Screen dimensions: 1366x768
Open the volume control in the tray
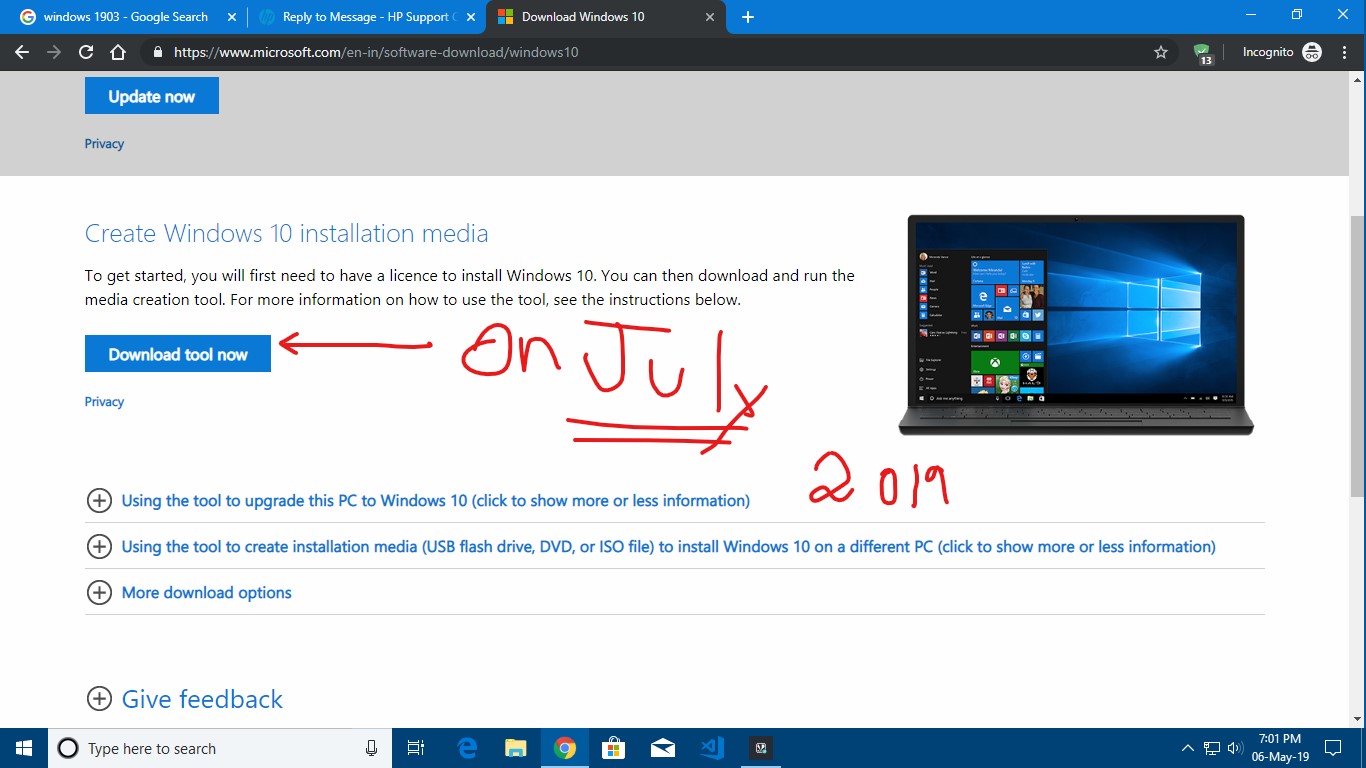tap(1235, 748)
